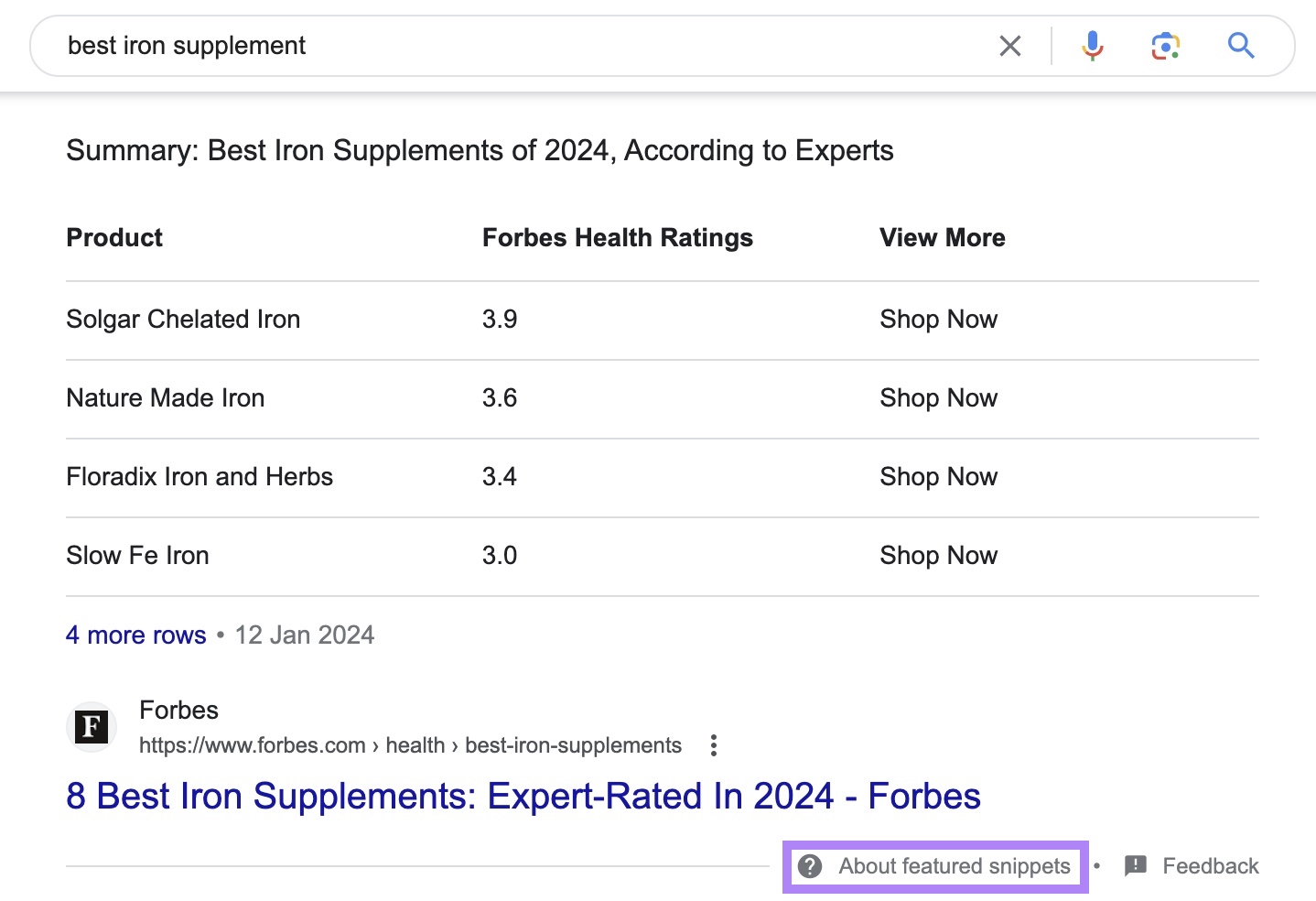Screen dimensions: 1316x901
Task: Click the Feedback flag icon
Action: click(1137, 865)
